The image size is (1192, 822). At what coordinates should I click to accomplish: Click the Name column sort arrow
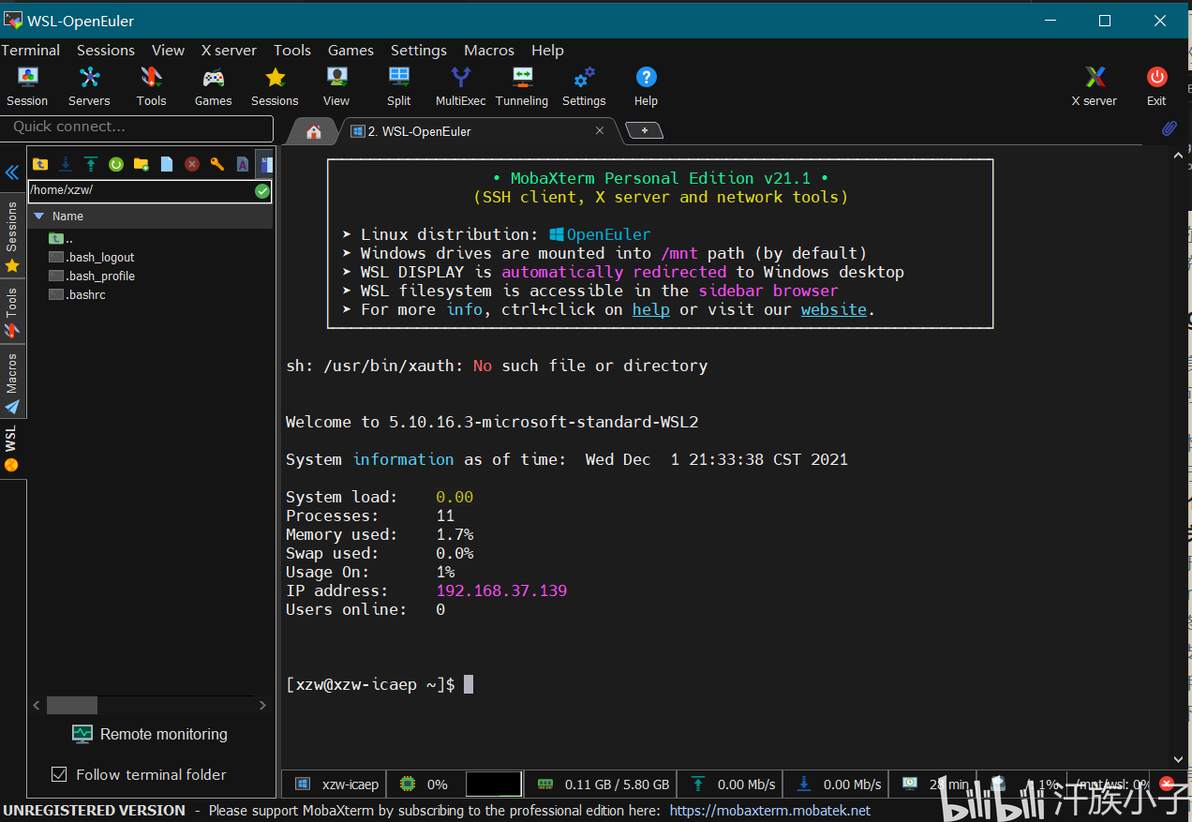[x=39, y=216]
